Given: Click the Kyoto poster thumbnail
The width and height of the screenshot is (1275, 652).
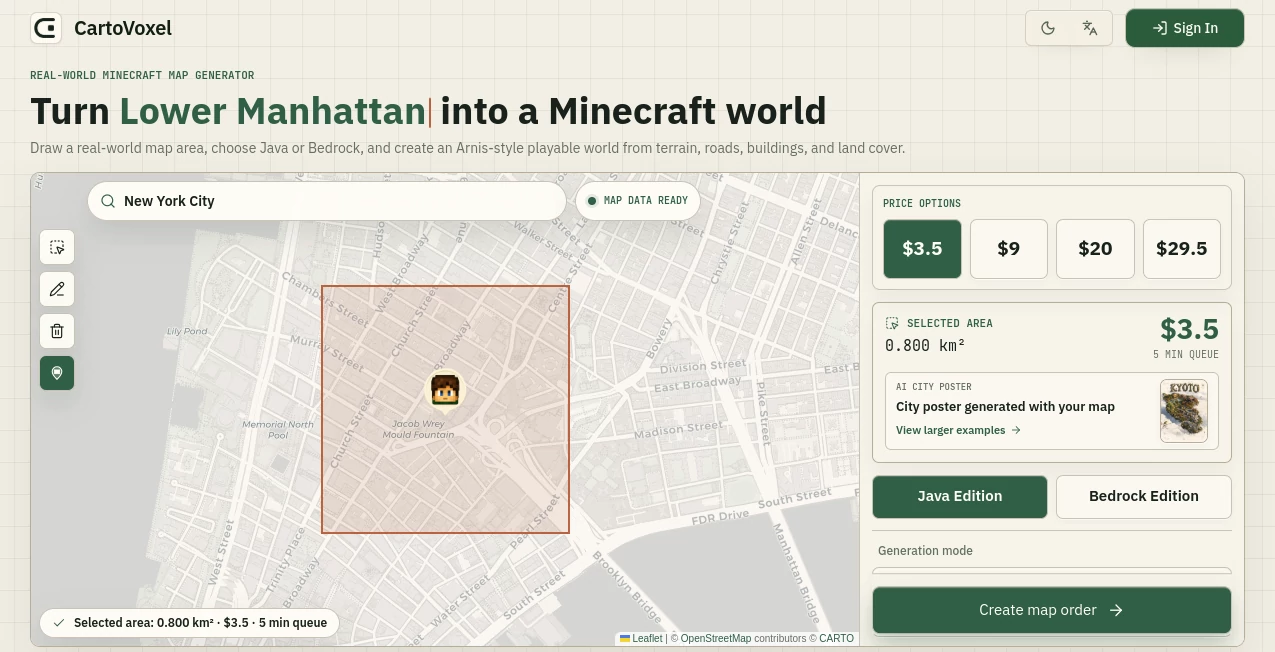Looking at the screenshot, I should pos(1184,411).
